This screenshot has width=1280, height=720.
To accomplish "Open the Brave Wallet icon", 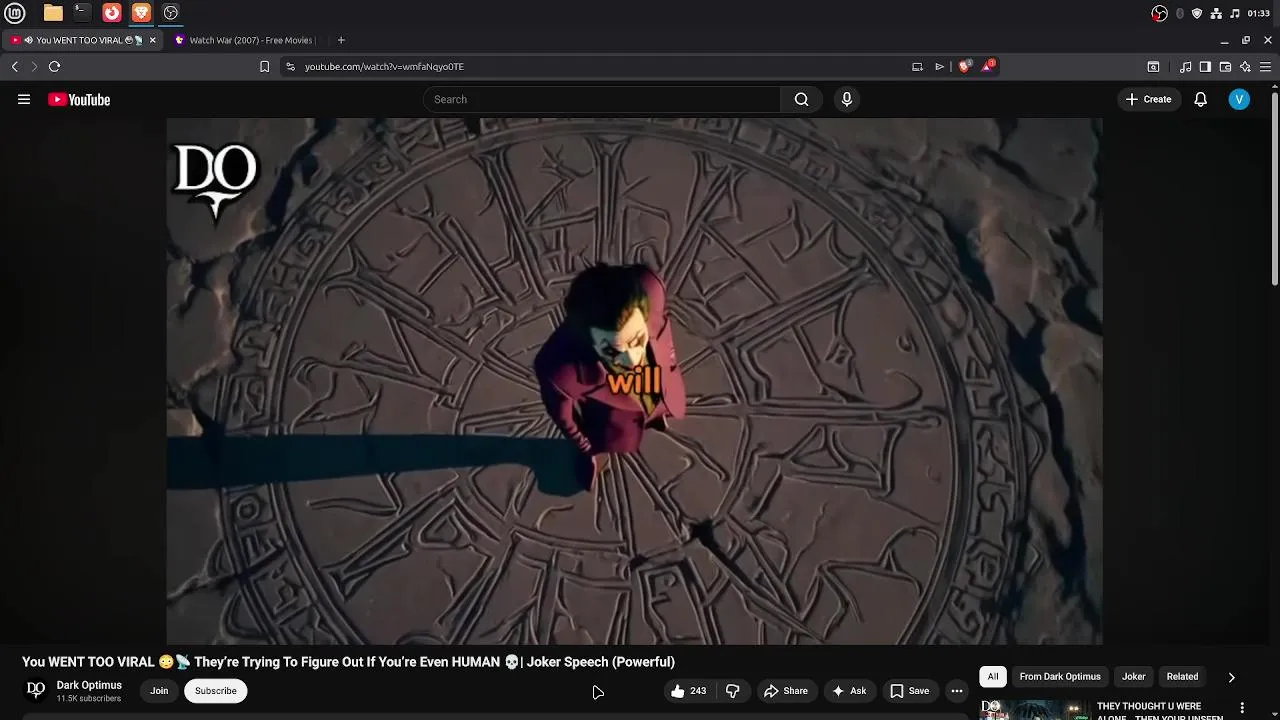I will click(x=1225, y=67).
